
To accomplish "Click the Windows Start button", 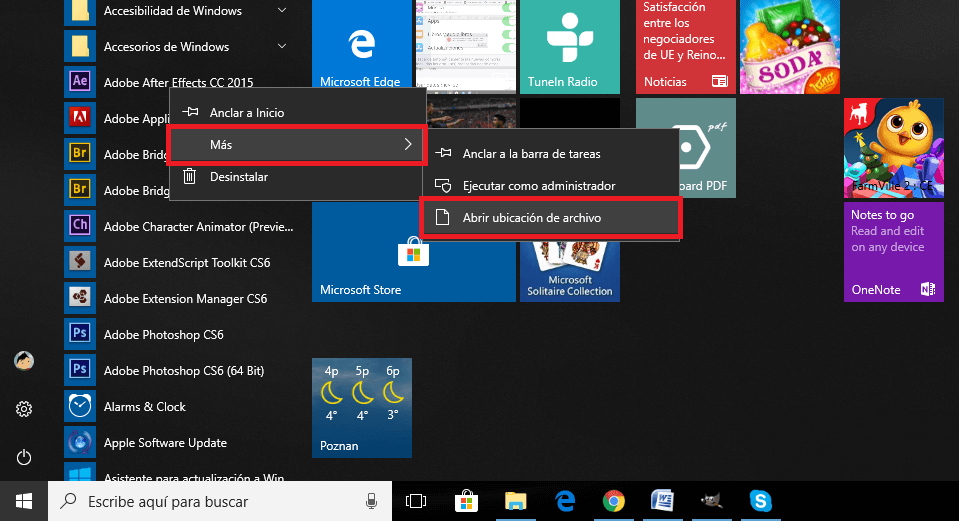I will pos(24,501).
